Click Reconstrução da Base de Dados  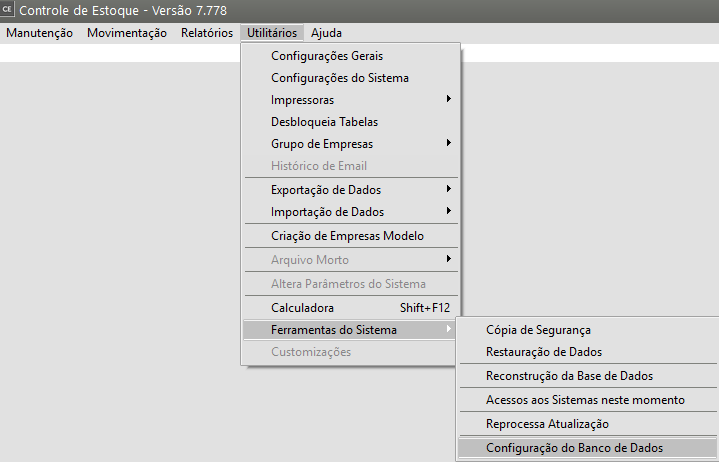click(569, 376)
